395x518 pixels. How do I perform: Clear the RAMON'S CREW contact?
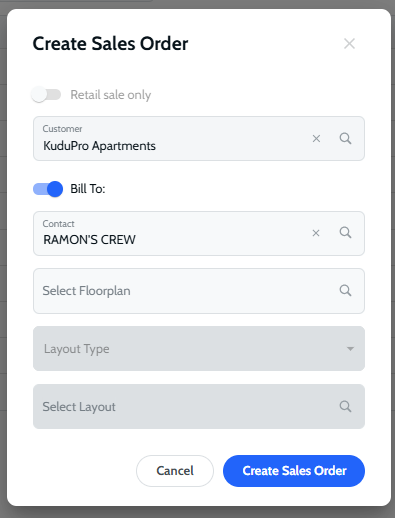point(316,233)
